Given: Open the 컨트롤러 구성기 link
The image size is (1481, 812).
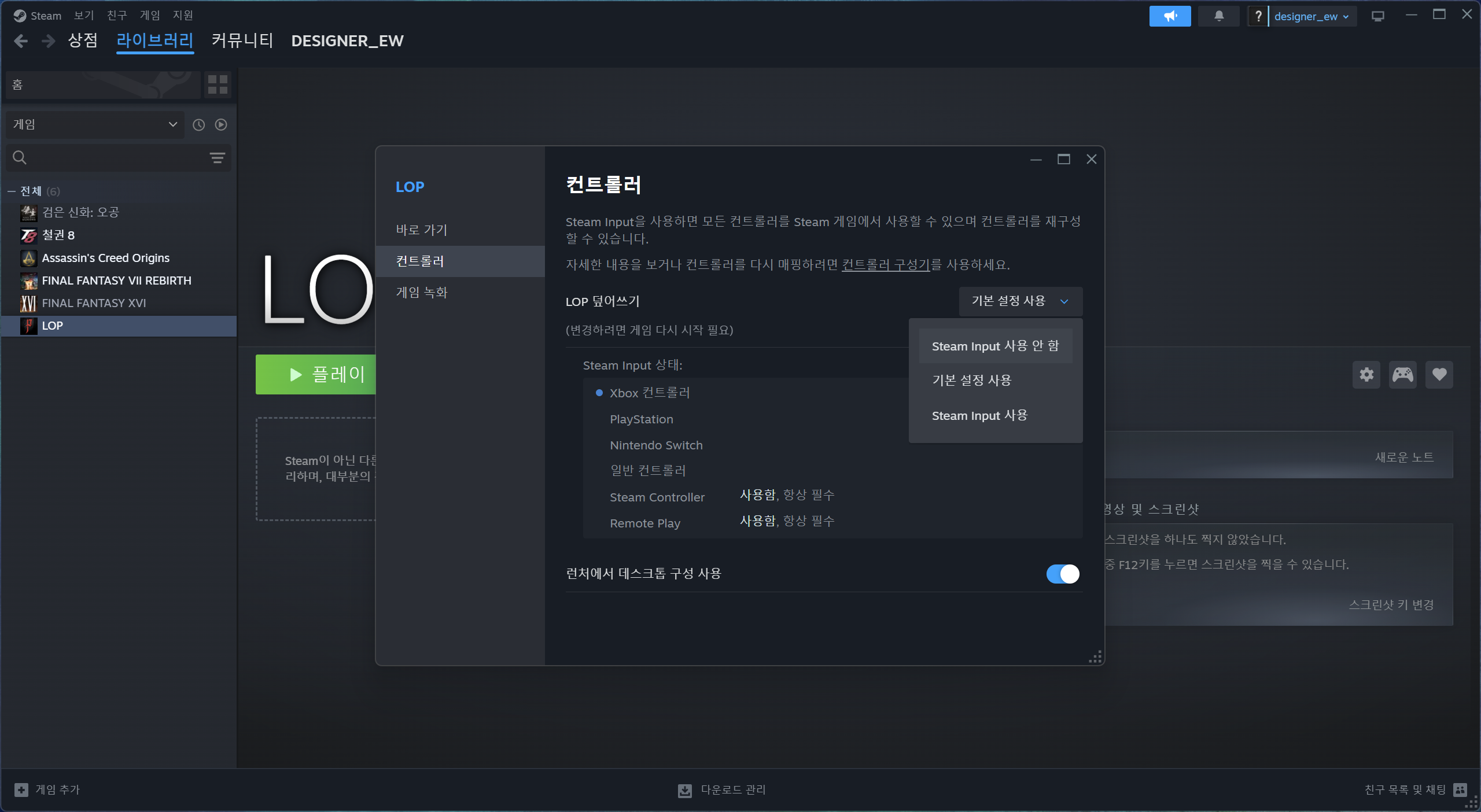Looking at the screenshot, I should click(x=885, y=265).
